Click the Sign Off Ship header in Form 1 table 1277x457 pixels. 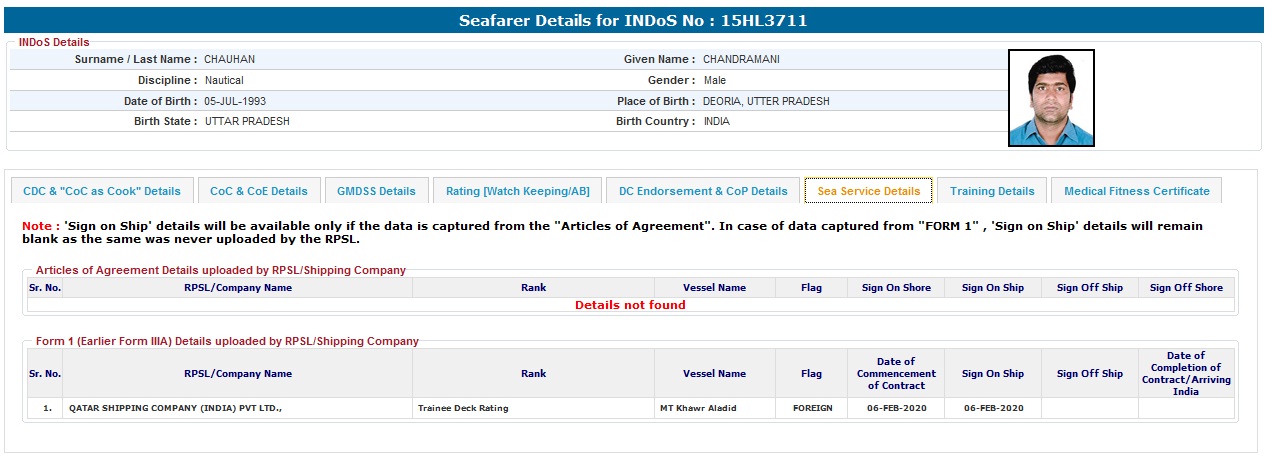[x=1089, y=374]
